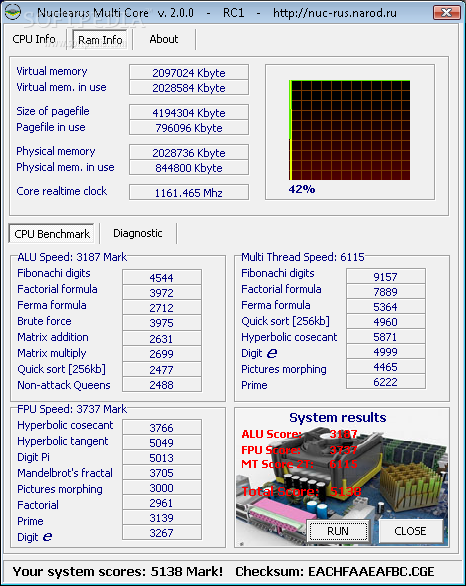466x586 pixels.
Task: Click the FPU Hyperbolic cosecant score 3766
Action: pyautogui.click(x=162, y=427)
